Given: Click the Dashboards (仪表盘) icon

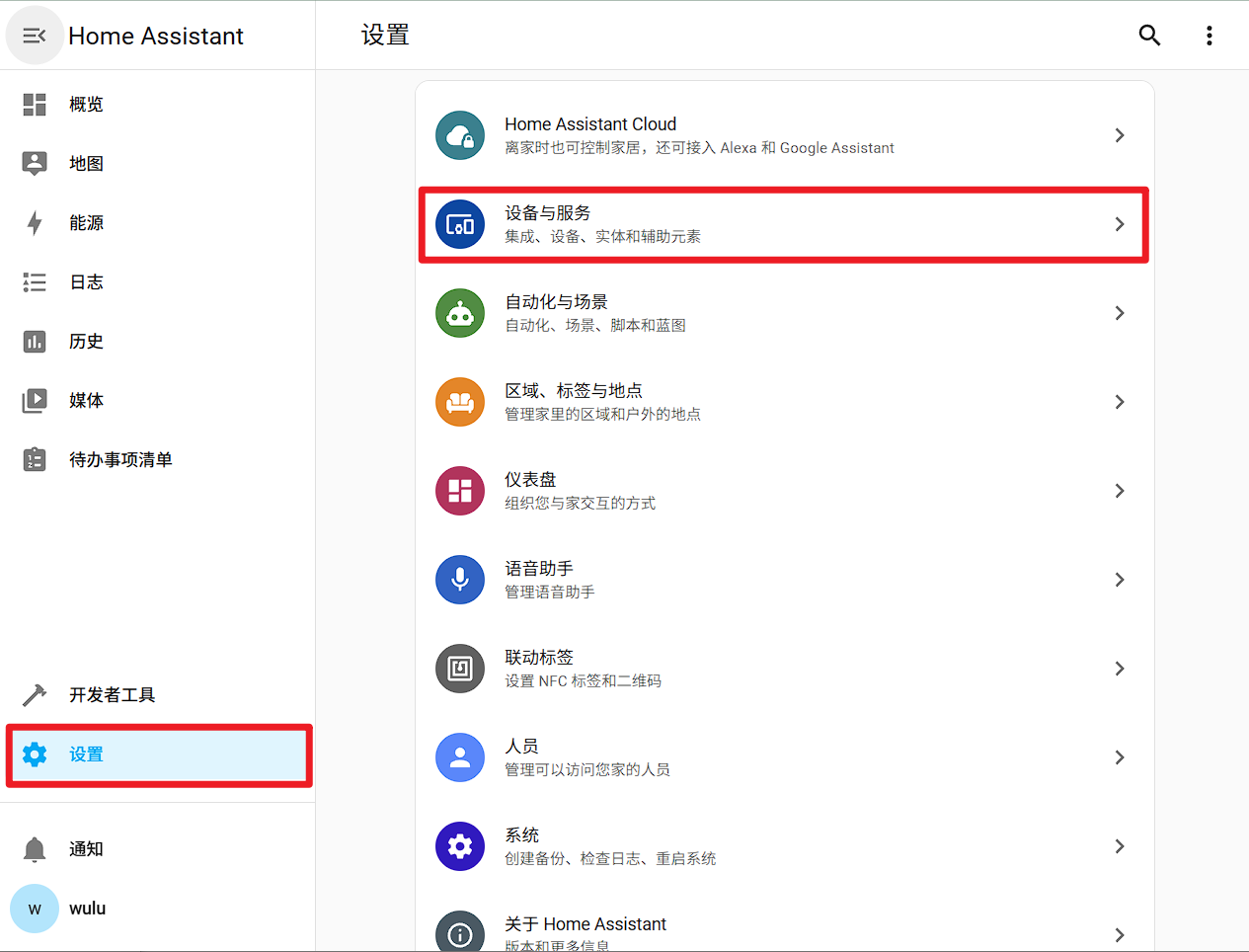Looking at the screenshot, I should 460,491.
